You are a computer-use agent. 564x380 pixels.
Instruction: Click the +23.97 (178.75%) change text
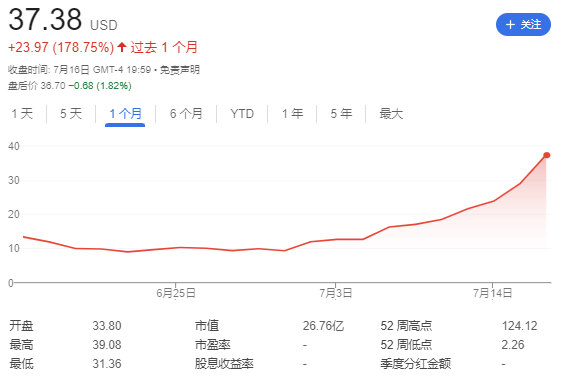61,47
